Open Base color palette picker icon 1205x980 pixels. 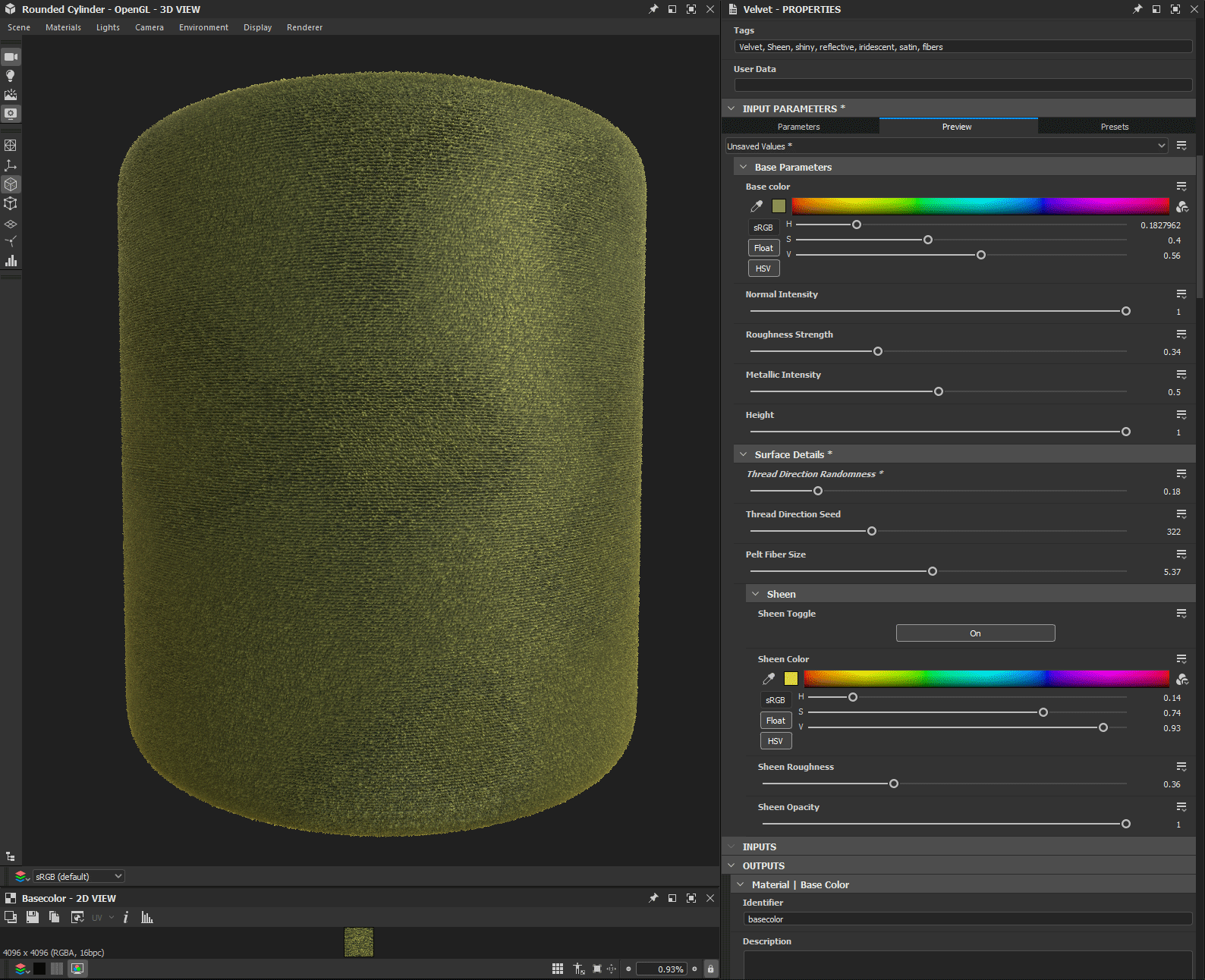tap(1181, 206)
